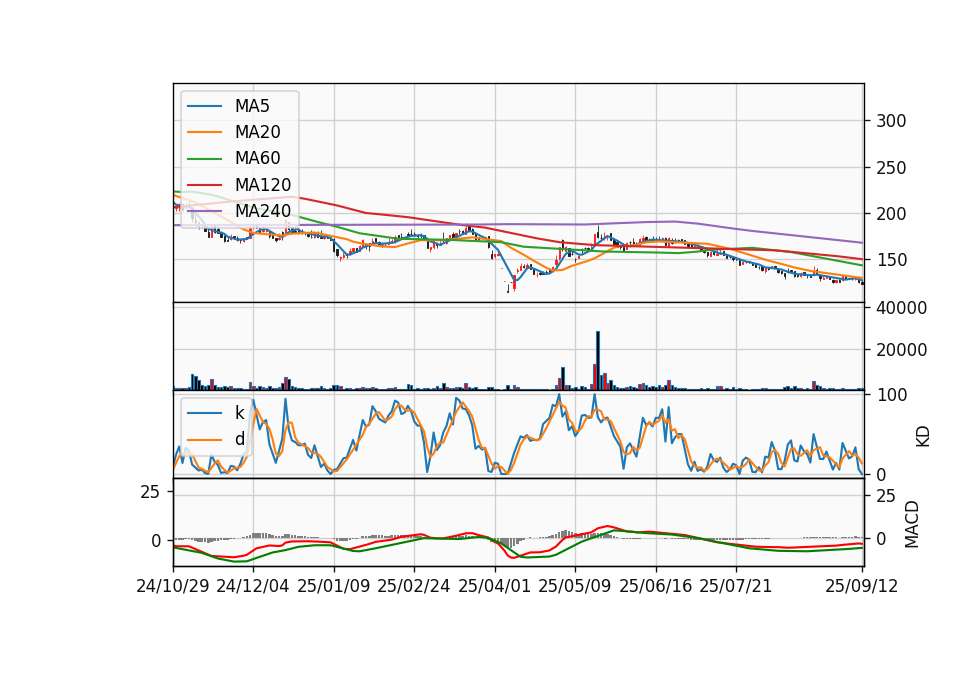Select the 200 price axis label
This screenshot has width=960, height=690.
[891, 214]
